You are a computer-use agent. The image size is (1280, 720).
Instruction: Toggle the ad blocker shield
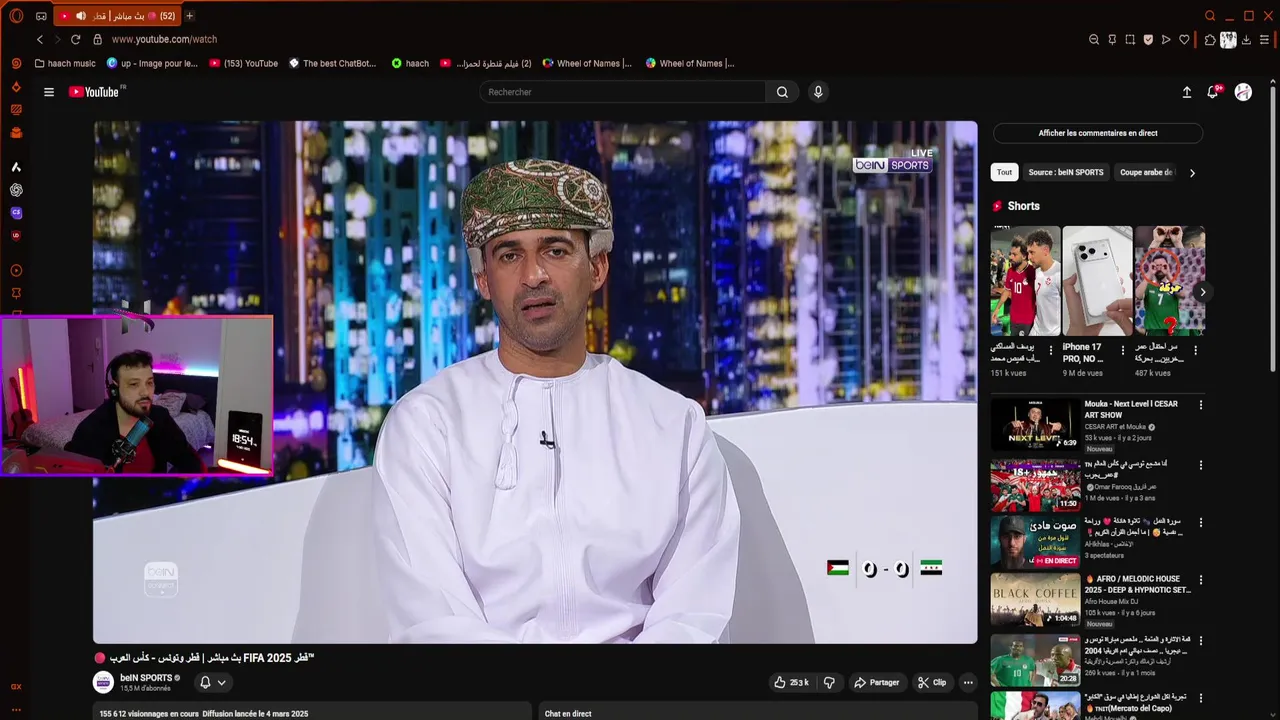(1148, 39)
